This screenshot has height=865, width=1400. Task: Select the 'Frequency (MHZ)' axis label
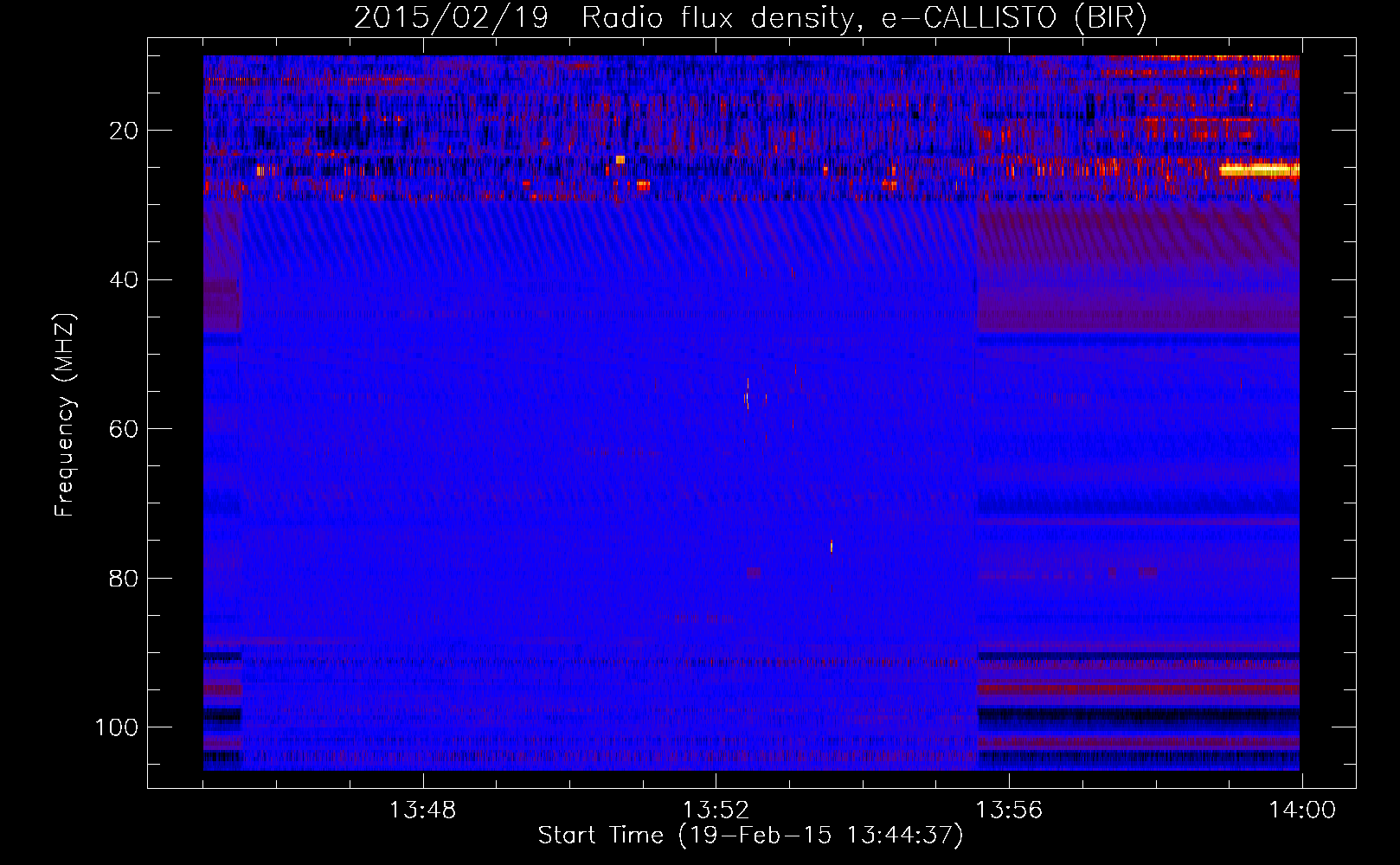coord(65,415)
